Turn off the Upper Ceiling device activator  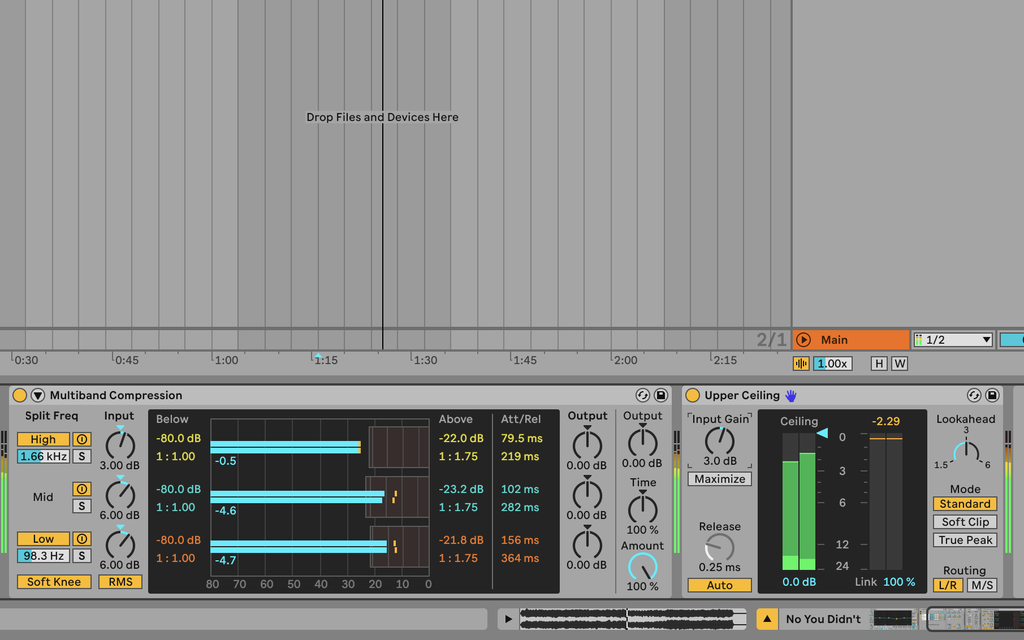point(692,395)
